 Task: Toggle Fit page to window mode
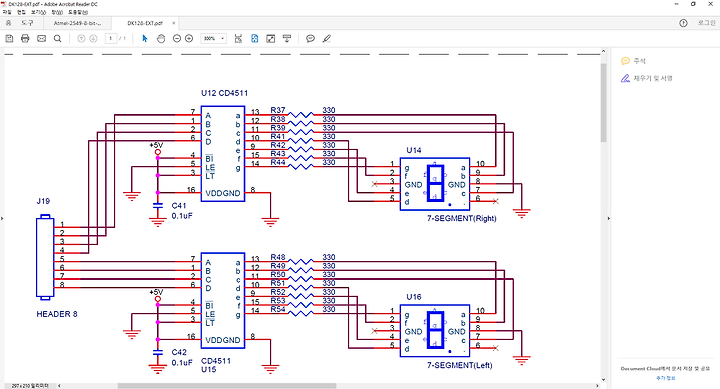[254, 39]
